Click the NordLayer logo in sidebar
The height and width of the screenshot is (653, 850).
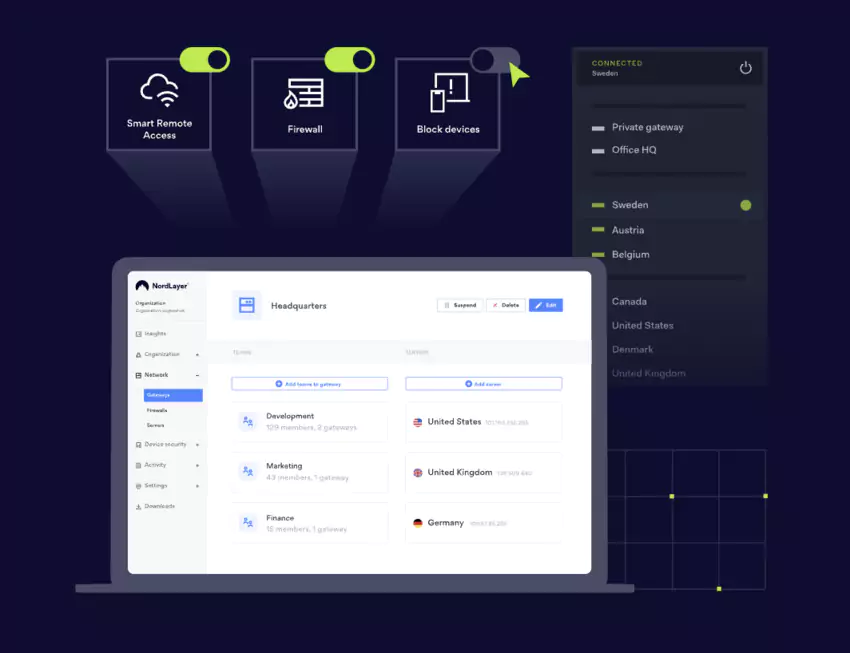tap(158, 285)
